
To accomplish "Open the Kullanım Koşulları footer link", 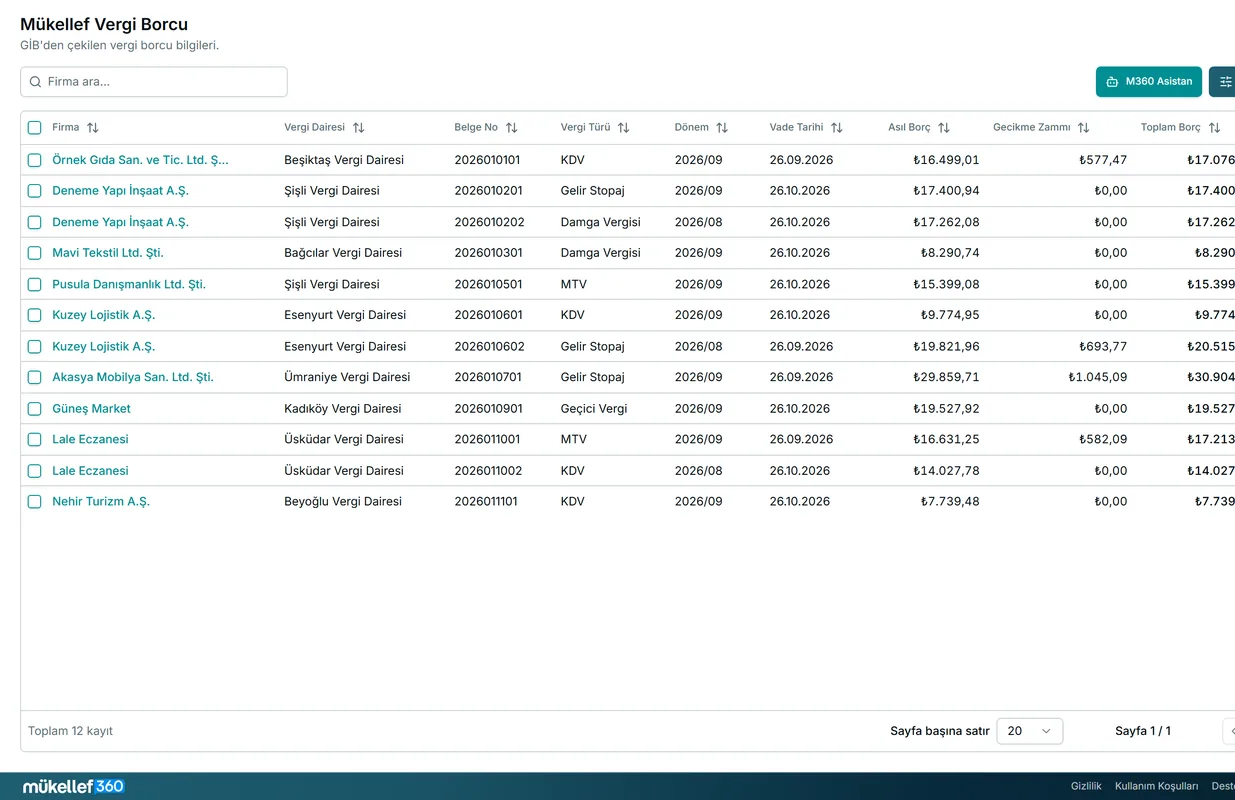I will coord(1157,786).
